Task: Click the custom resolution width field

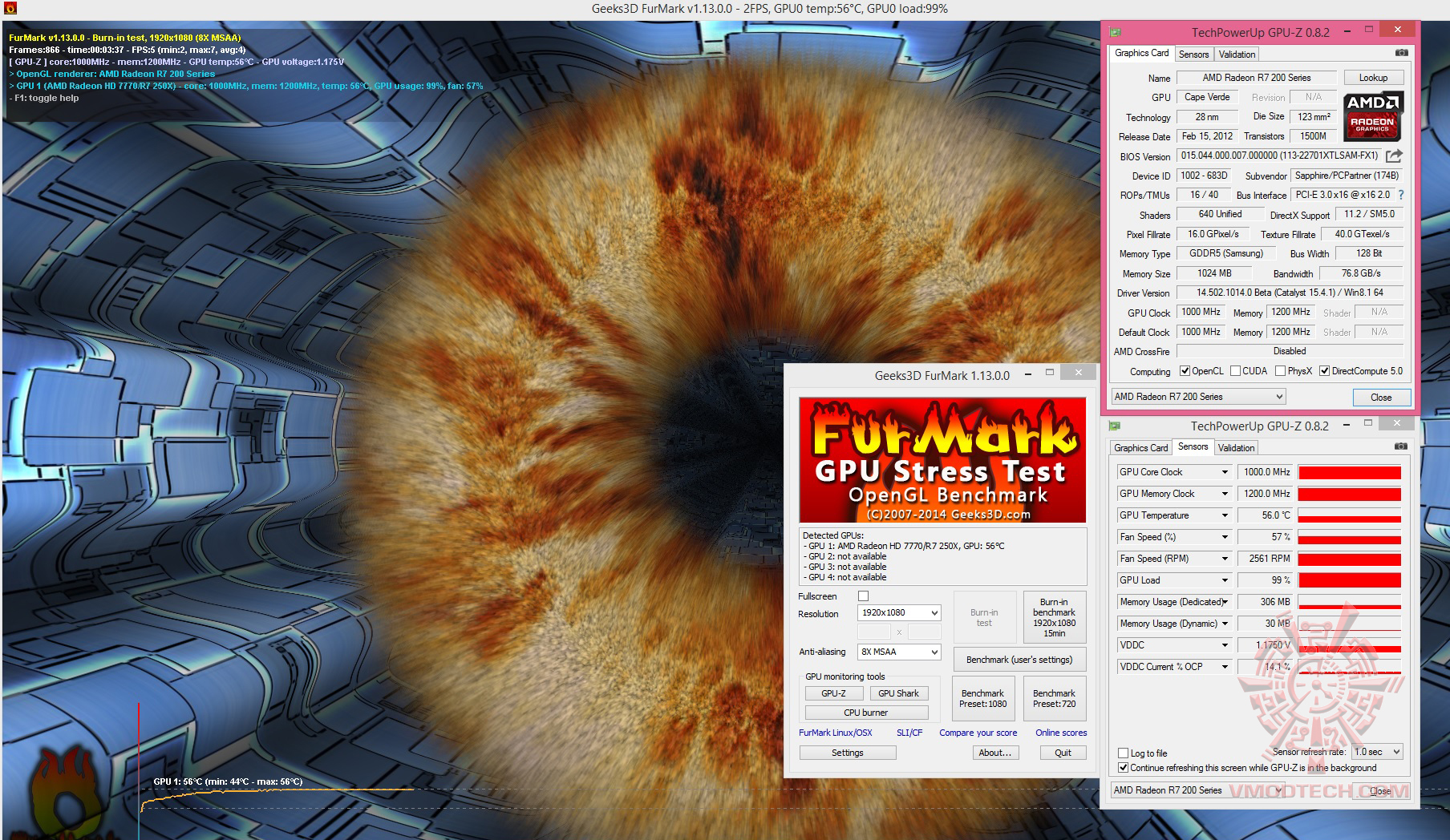Action: tap(873, 632)
